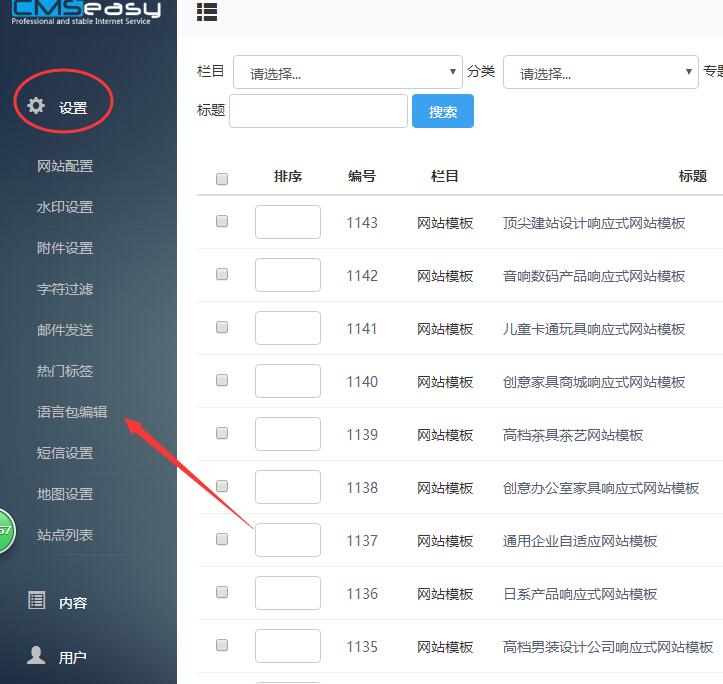Click the gear icon beside 设置

click(36, 106)
